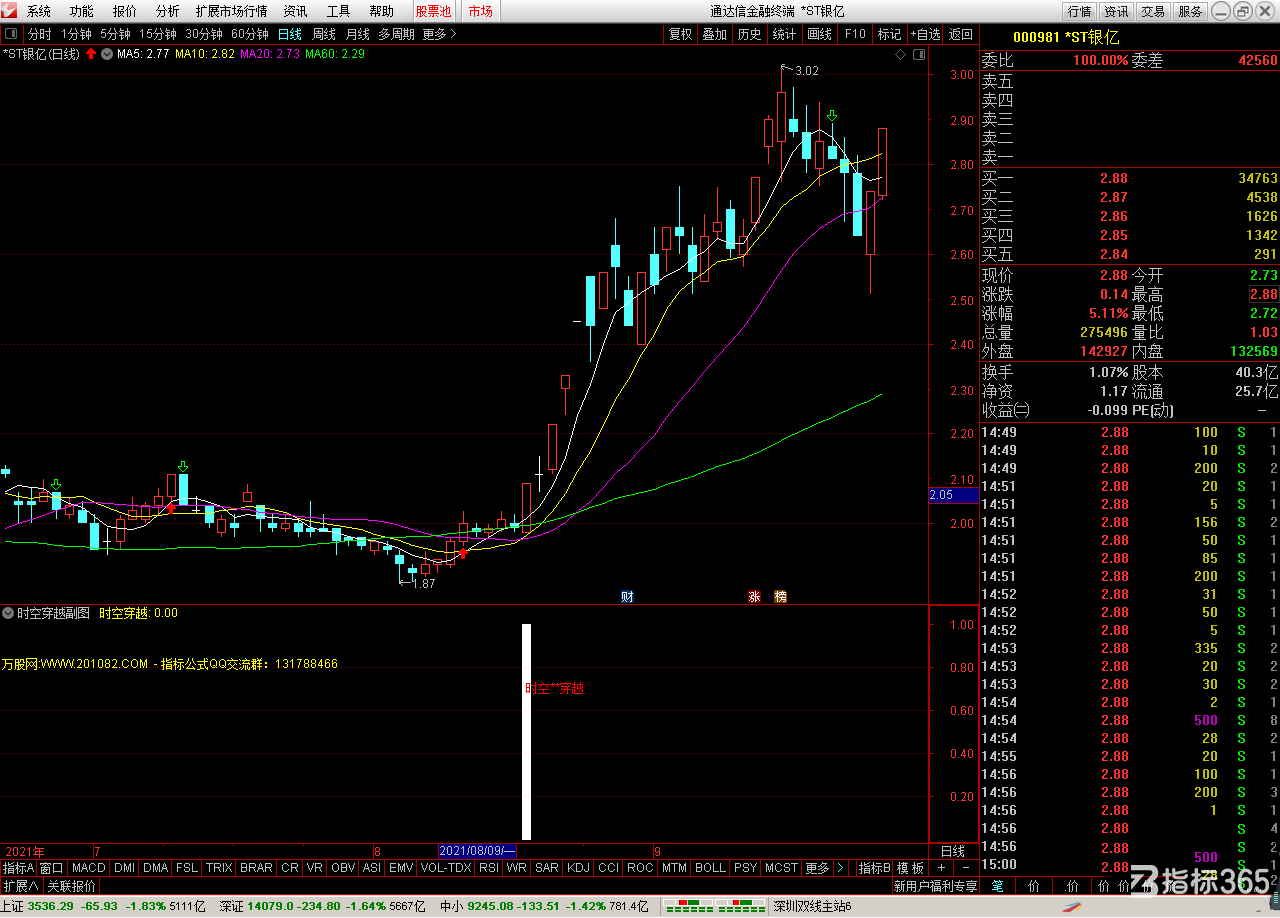The height and width of the screenshot is (918, 1280).
Task: Click 标记 toolbar item
Action: [889, 34]
